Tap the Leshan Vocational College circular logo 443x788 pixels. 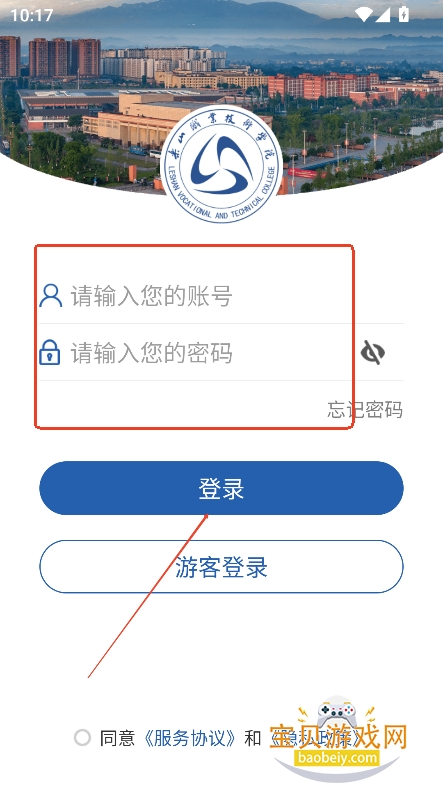(221, 164)
